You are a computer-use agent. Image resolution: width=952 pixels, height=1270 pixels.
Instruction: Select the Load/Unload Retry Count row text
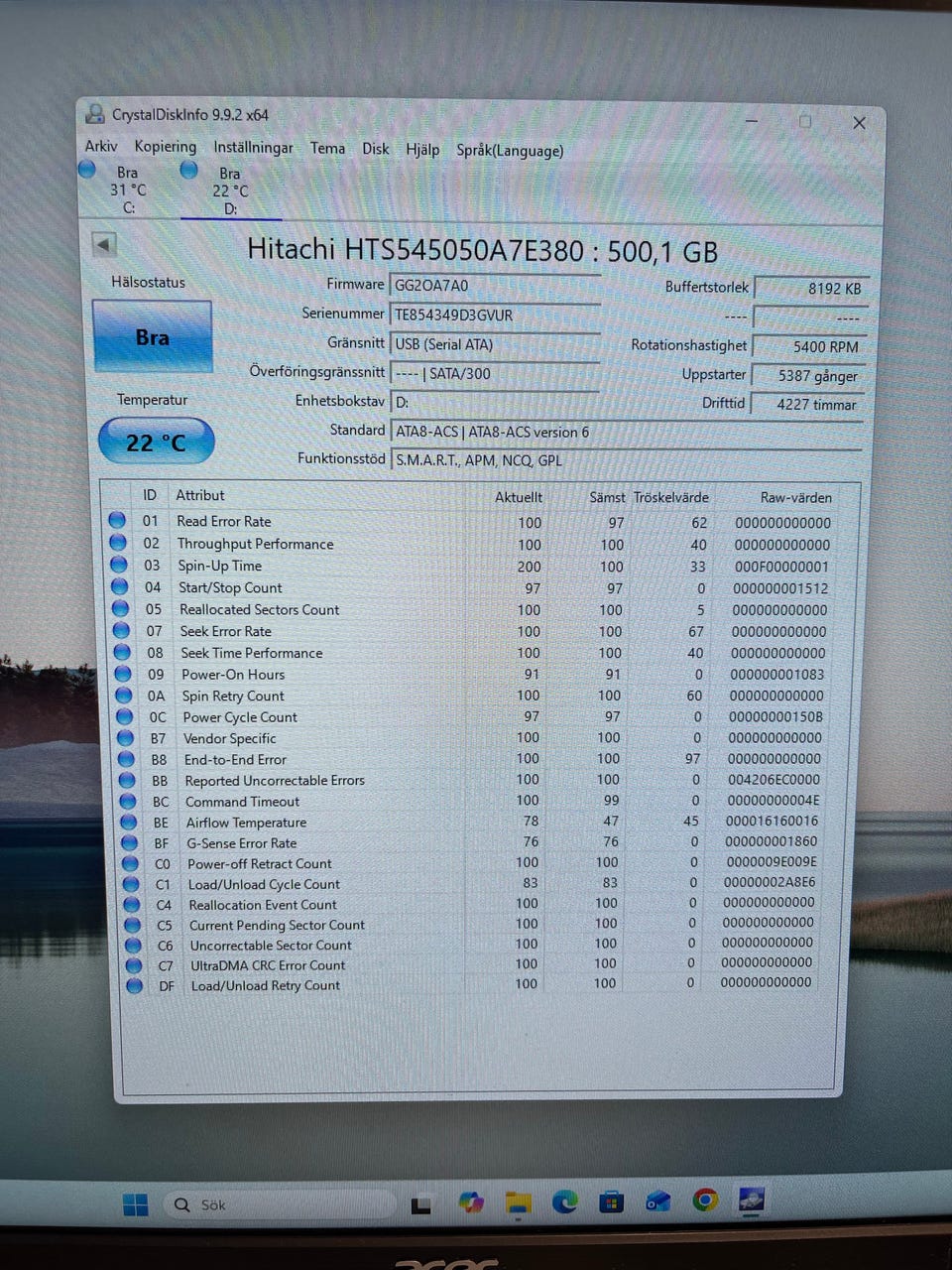coord(266,985)
